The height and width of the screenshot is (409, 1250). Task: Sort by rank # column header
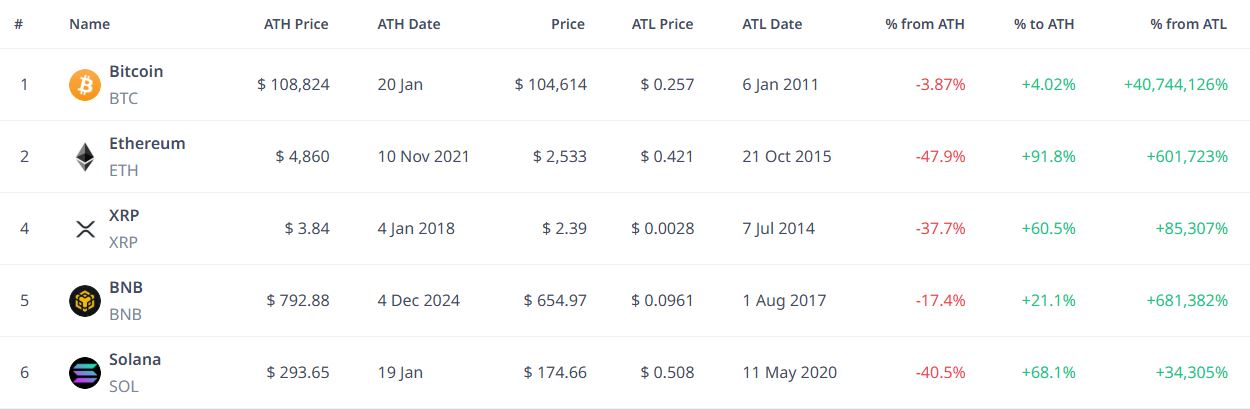[x=19, y=24]
